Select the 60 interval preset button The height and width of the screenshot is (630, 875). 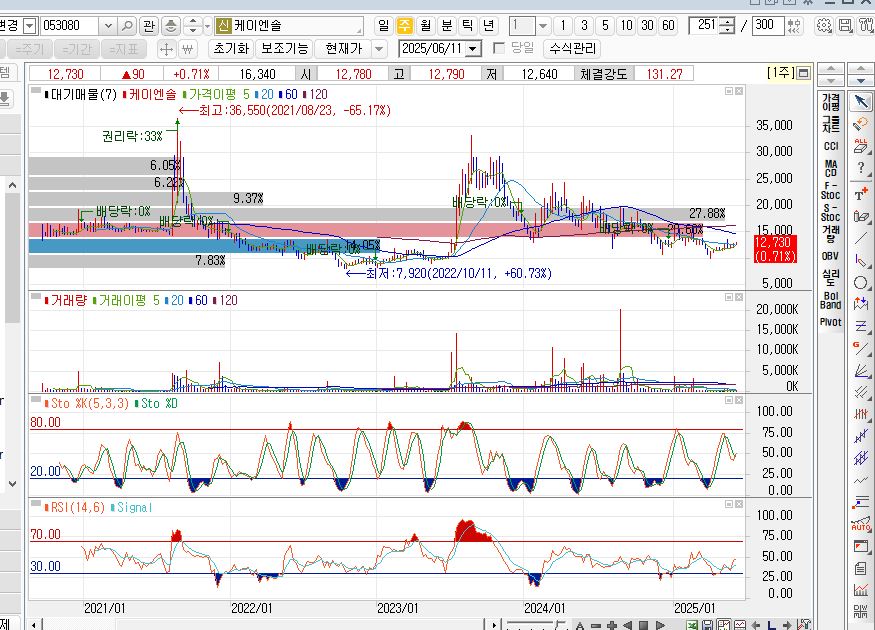click(x=669, y=26)
